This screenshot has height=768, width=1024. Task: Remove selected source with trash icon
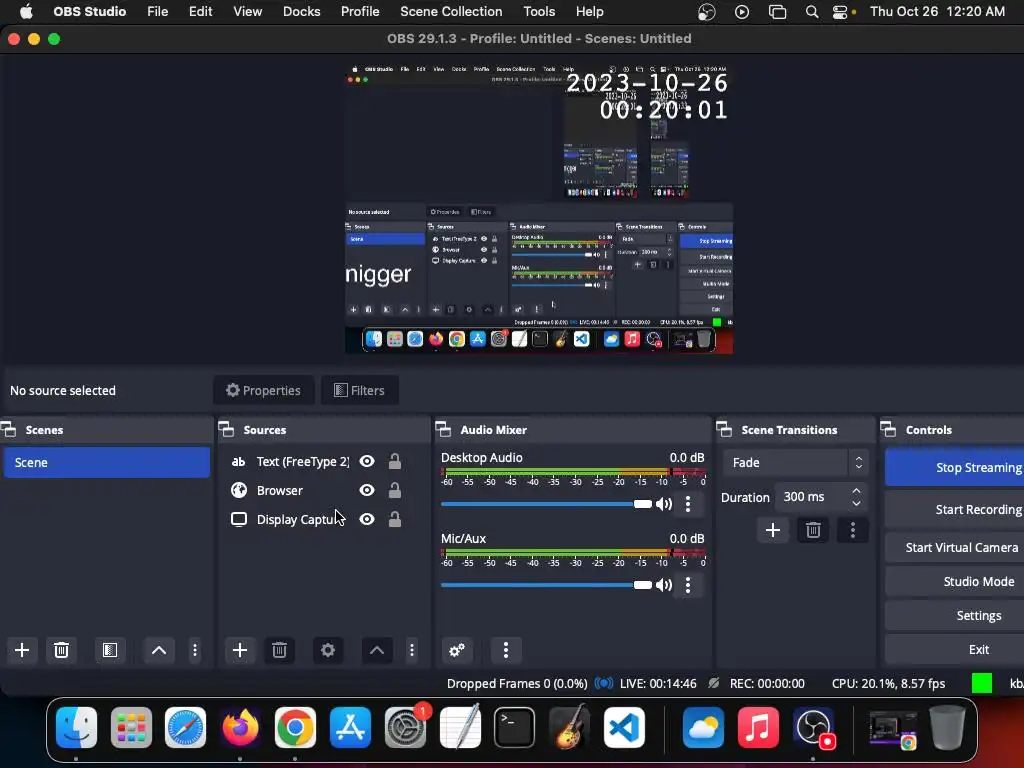280,650
